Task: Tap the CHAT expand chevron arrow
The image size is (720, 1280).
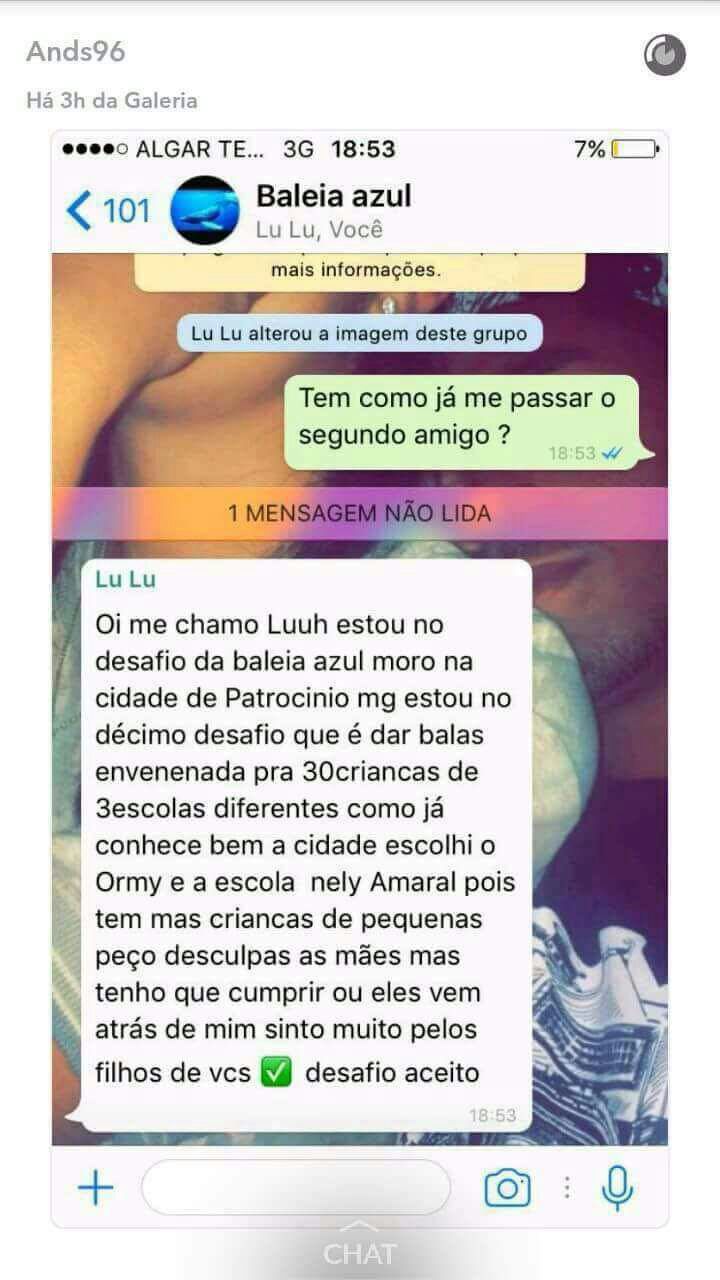Action: (360, 1226)
